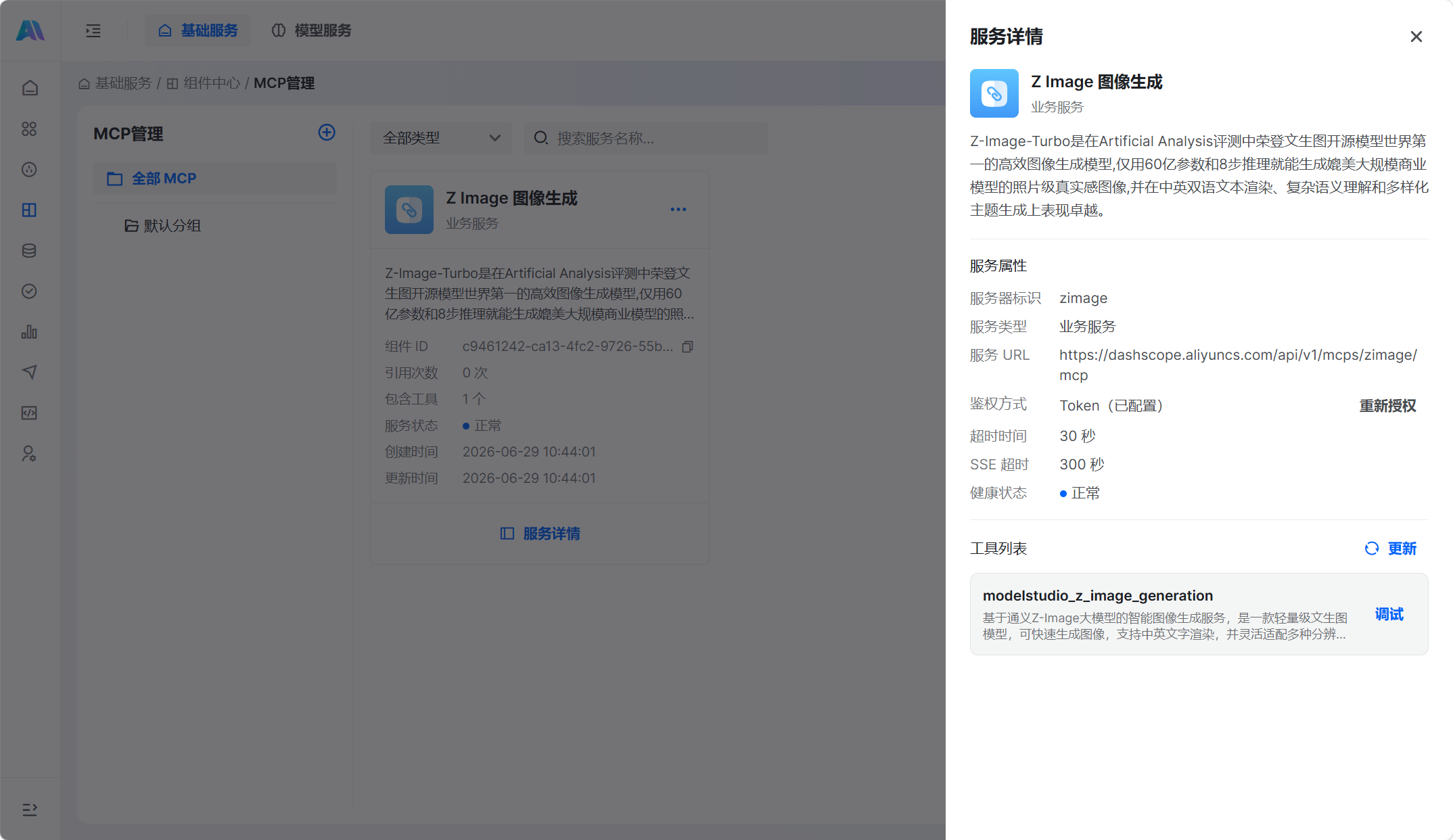Open the checkmark circle sidebar icon
The image size is (1453, 840).
[29, 291]
